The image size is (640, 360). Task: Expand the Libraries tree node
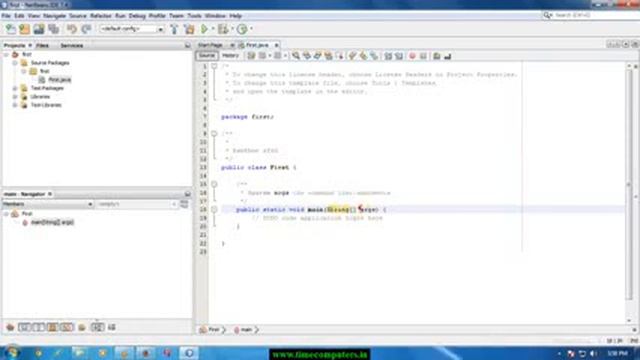click(15, 97)
